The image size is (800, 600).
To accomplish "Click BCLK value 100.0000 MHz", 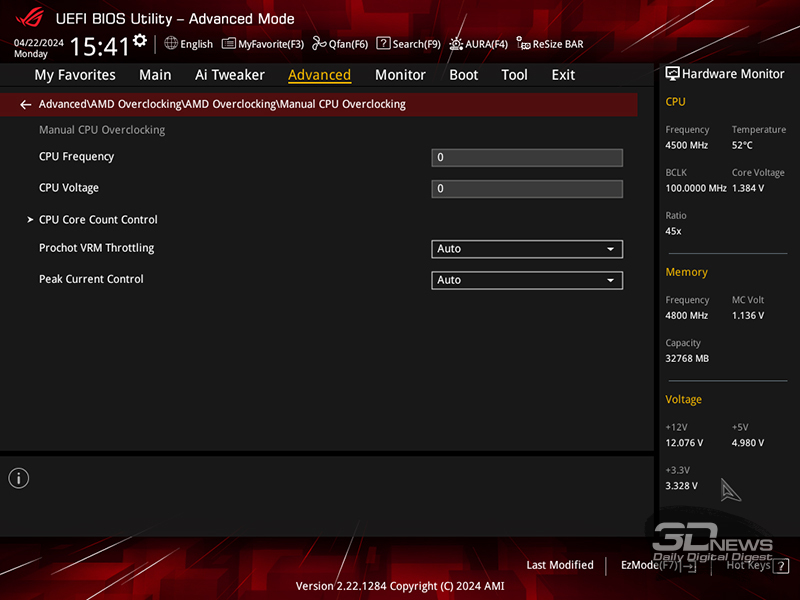I will tap(695, 188).
